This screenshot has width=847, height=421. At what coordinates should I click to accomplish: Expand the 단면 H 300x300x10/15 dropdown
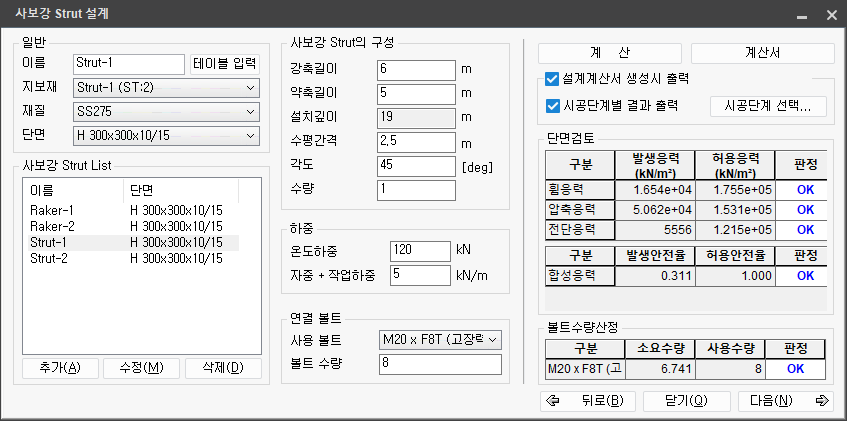tap(165, 133)
